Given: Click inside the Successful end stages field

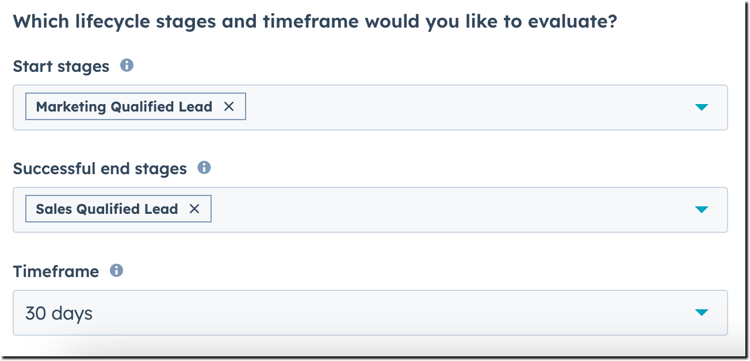Looking at the screenshot, I should (370, 209).
